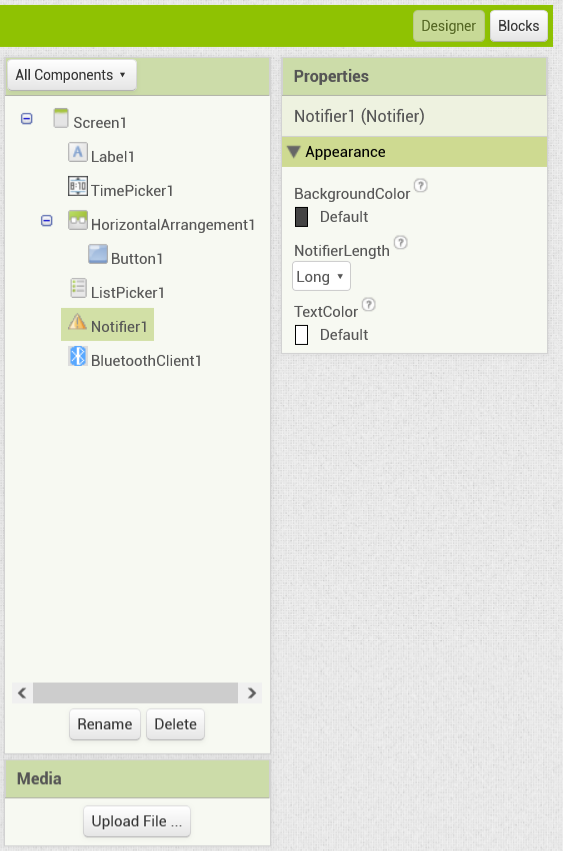Collapse the HorizontalArrangement1 tree node
Image resolution: width=563 pixels, height=851 pixels.
tap(47, 220)
